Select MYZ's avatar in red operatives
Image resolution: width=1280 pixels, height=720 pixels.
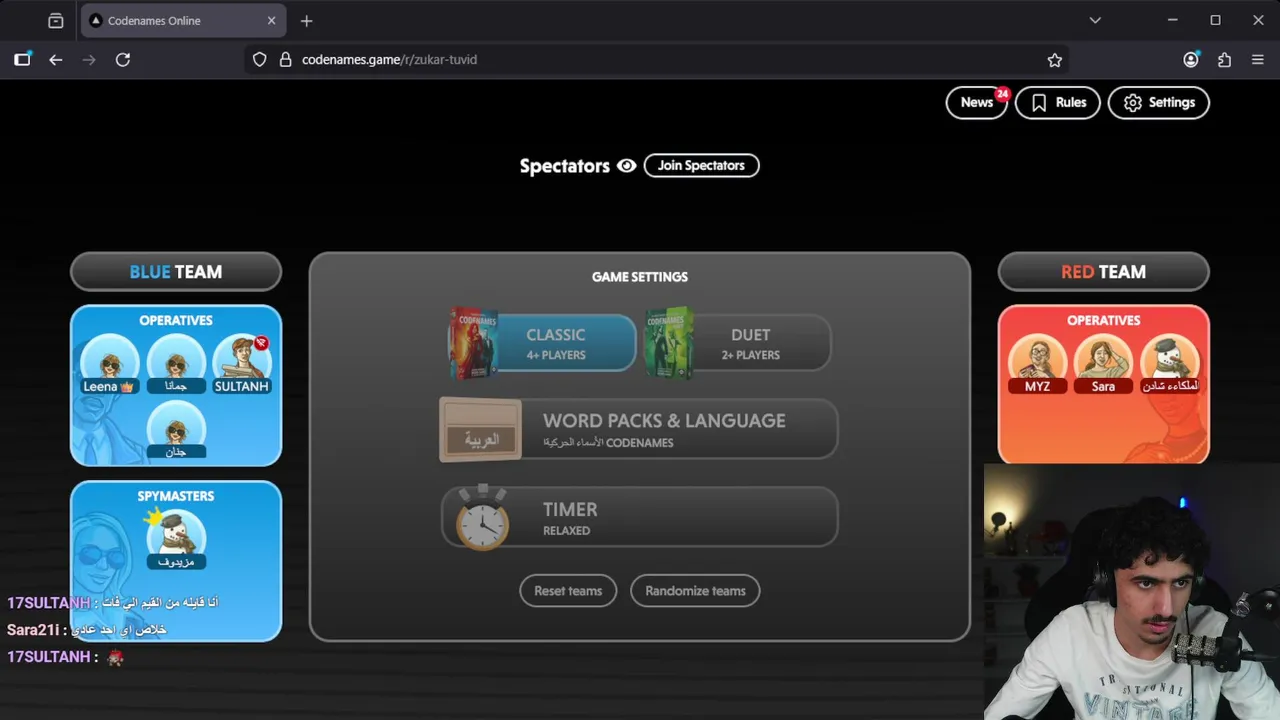(x=1037, y=362)
